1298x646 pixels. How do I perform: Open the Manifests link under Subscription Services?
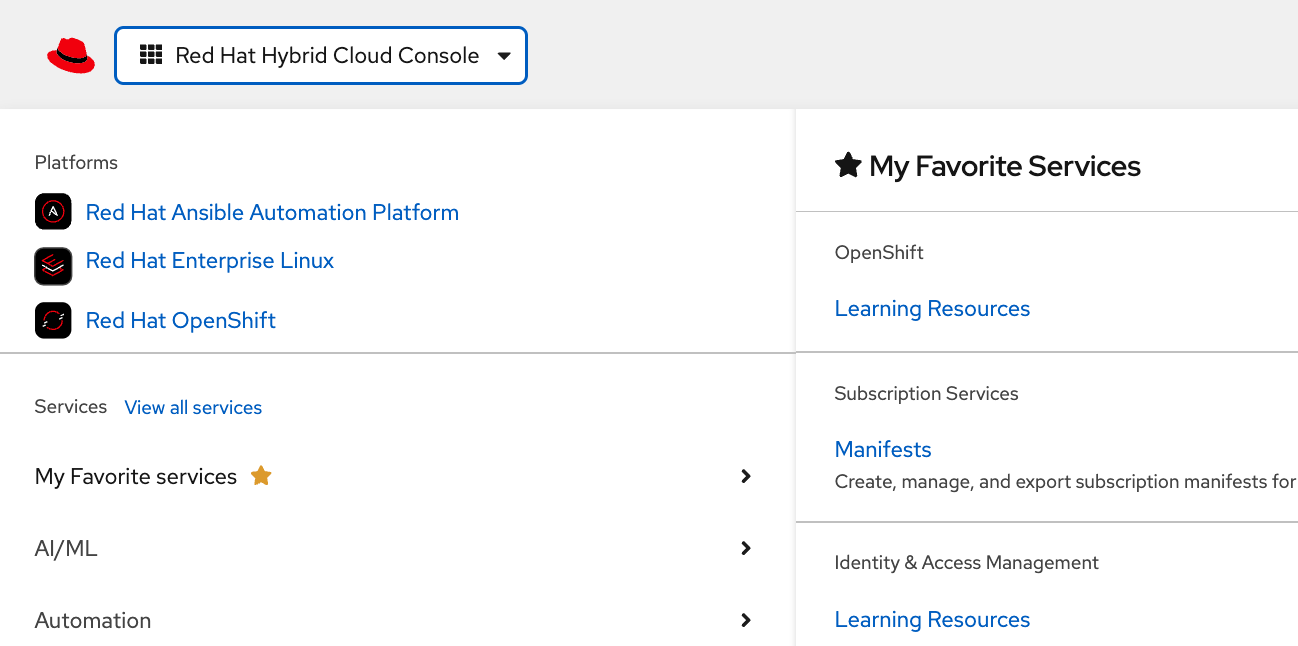[x=883, y=449]
